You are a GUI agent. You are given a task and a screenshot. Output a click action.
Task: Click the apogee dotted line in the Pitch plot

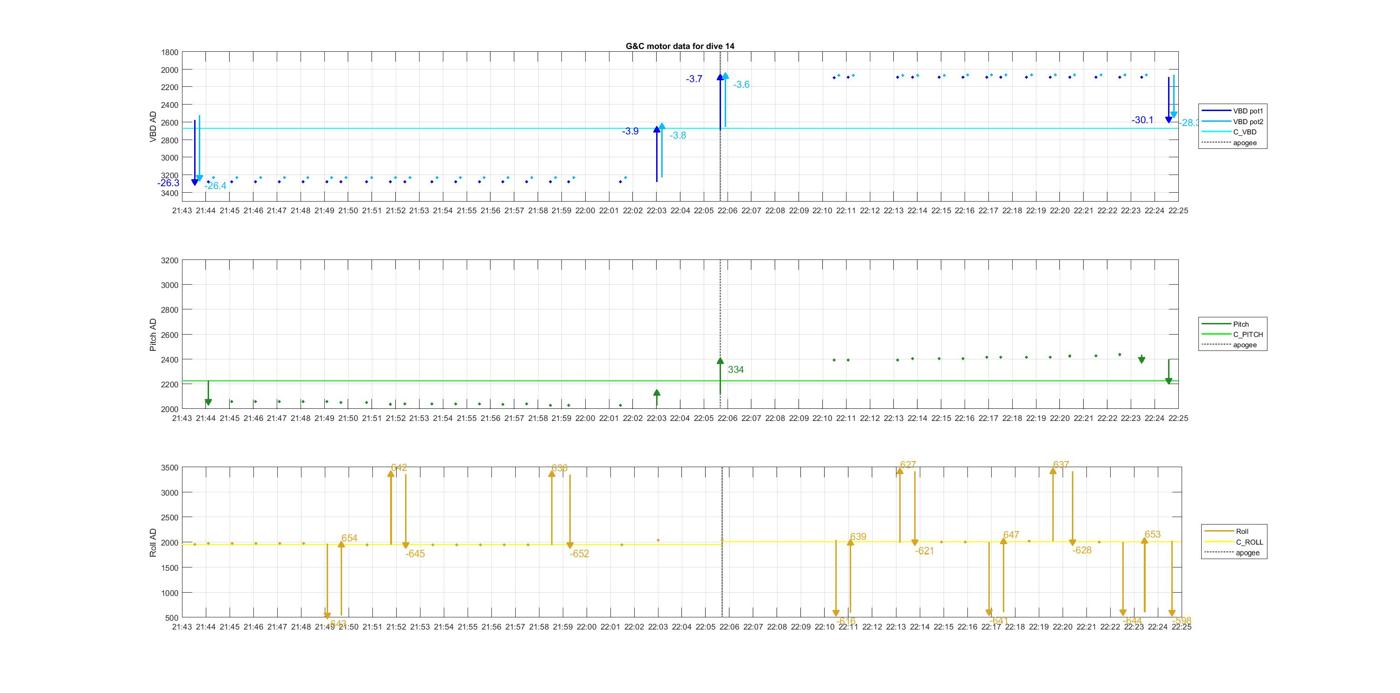721,334
